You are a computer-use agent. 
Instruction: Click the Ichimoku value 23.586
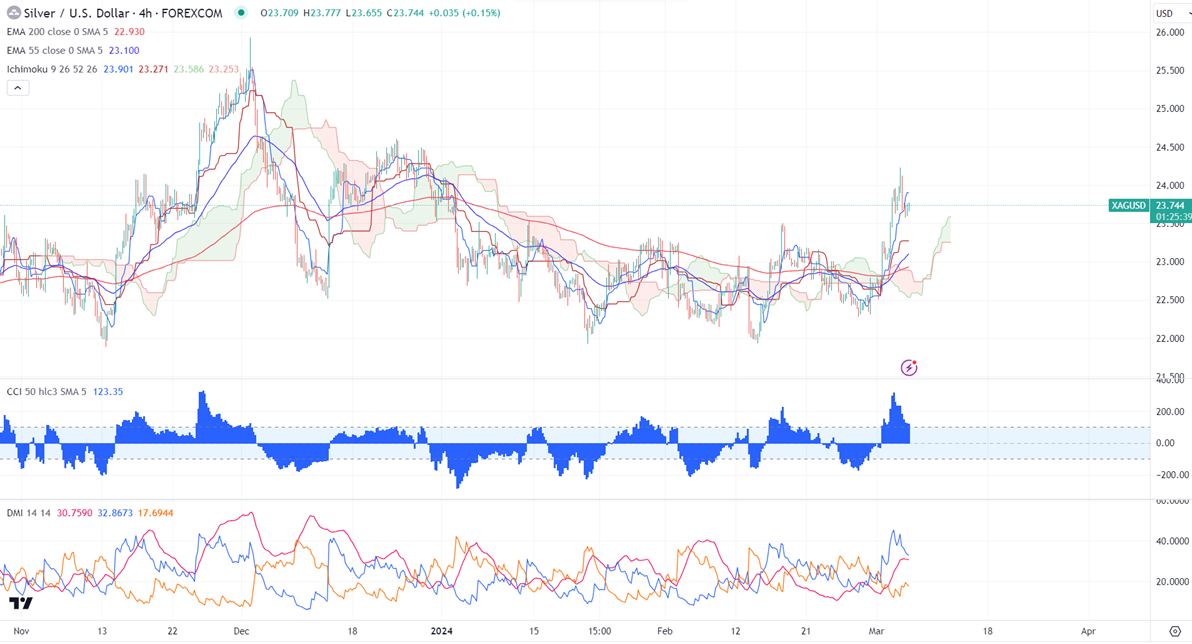coord(189,69)
